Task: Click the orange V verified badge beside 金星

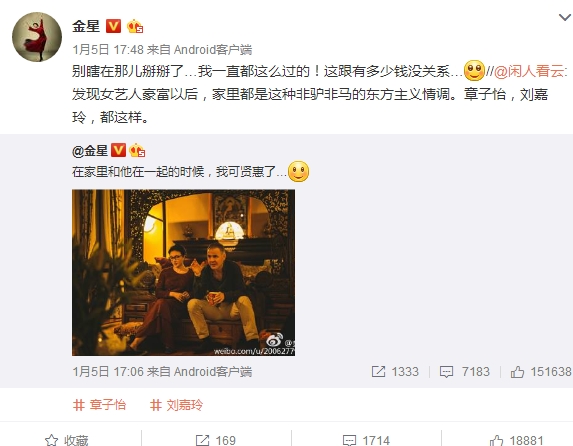Action: 113,26
